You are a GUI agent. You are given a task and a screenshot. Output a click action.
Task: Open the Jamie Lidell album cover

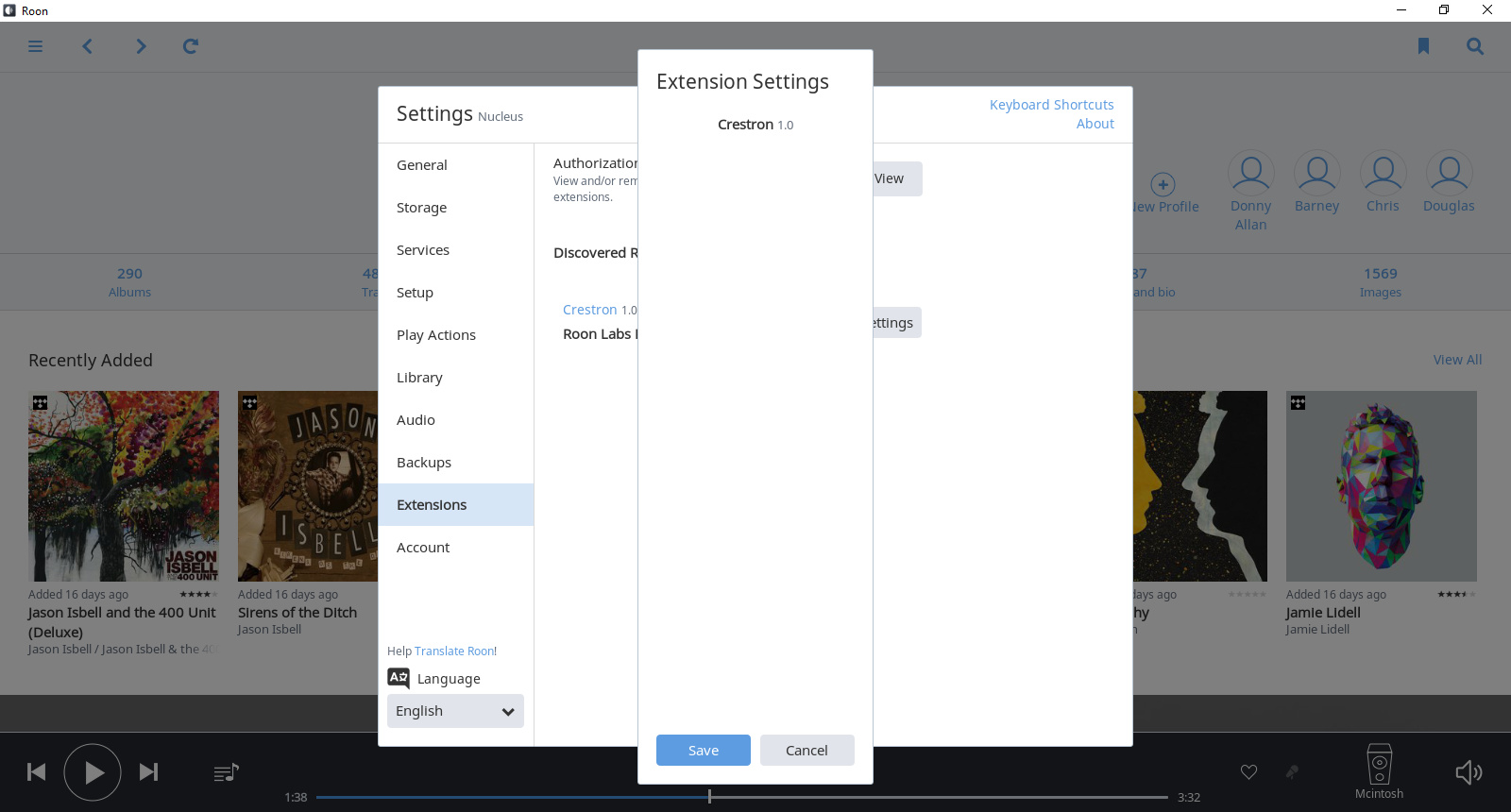[1381, 486]
